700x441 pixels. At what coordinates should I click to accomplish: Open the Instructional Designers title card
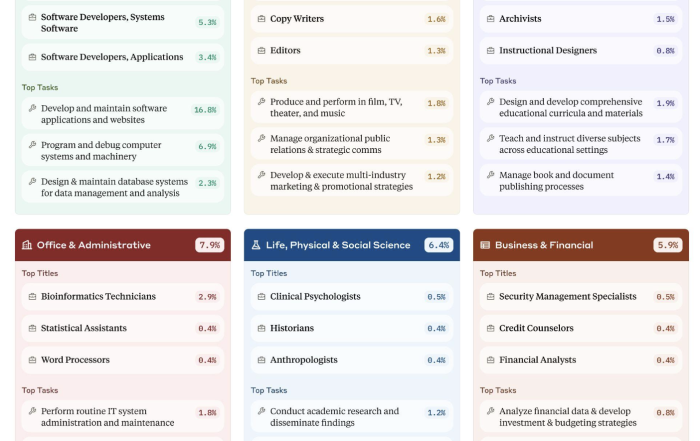581,50
